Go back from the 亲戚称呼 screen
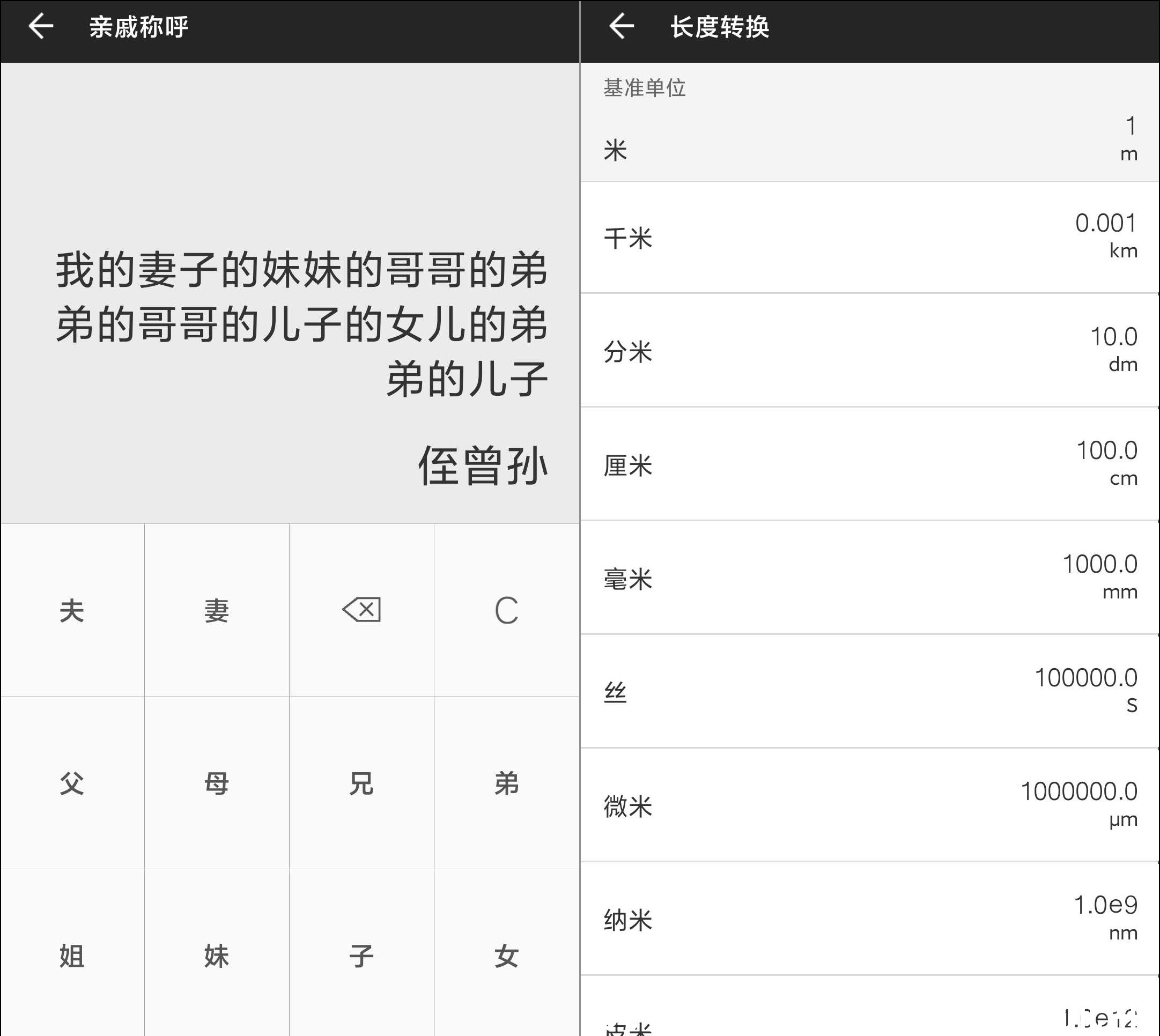 (41, 27)
